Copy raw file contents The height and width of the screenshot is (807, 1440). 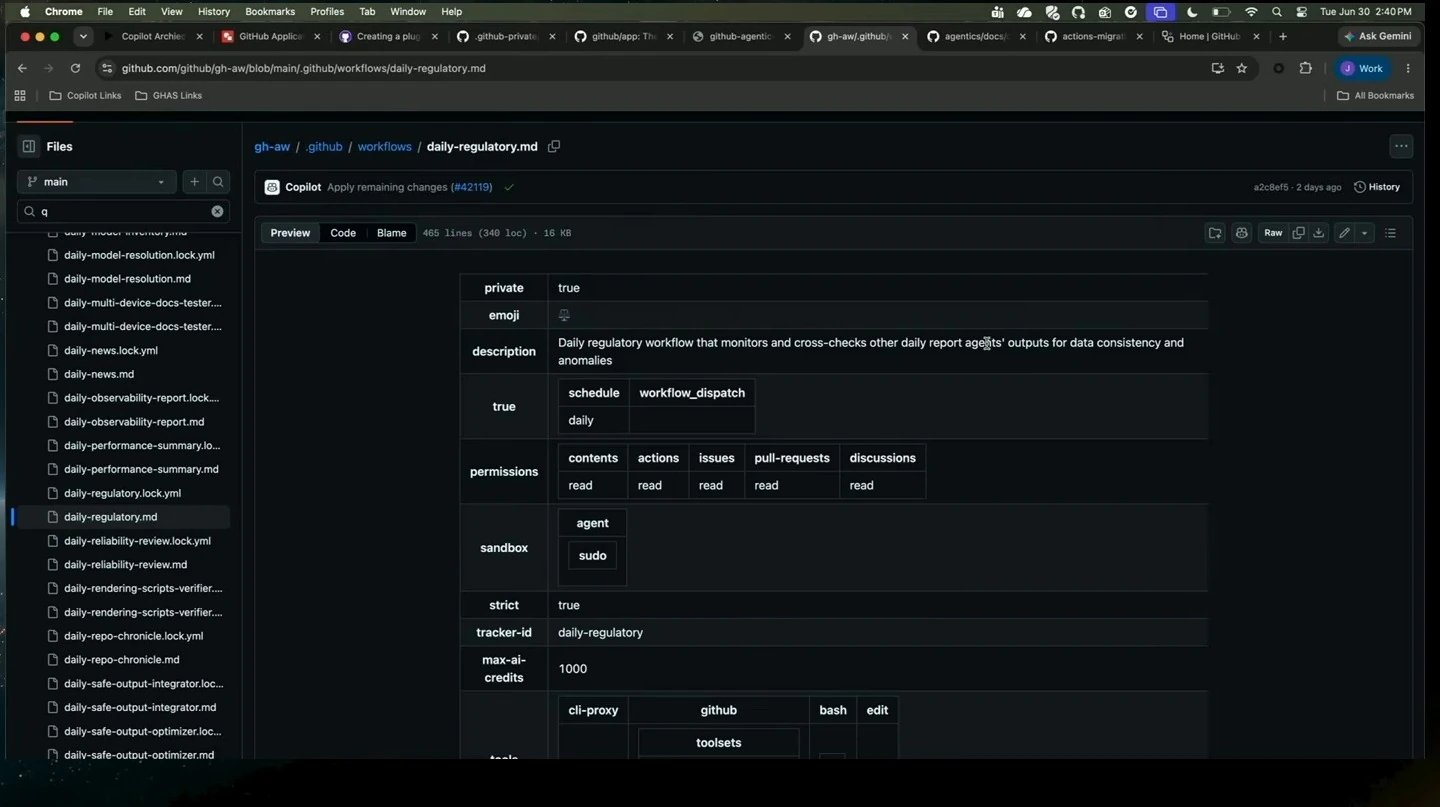pos(1299,233)
